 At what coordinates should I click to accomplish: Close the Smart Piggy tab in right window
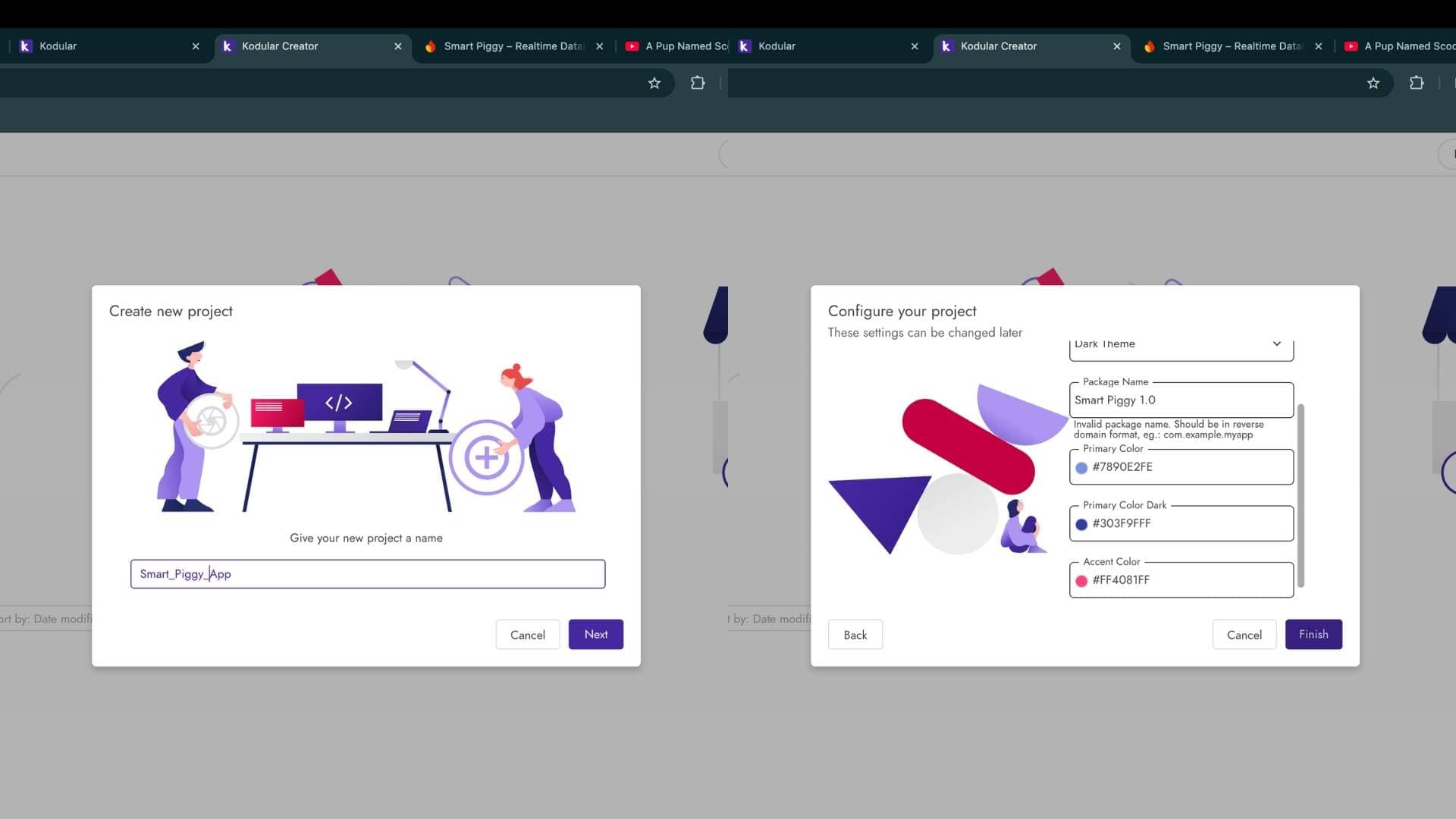1319,46
